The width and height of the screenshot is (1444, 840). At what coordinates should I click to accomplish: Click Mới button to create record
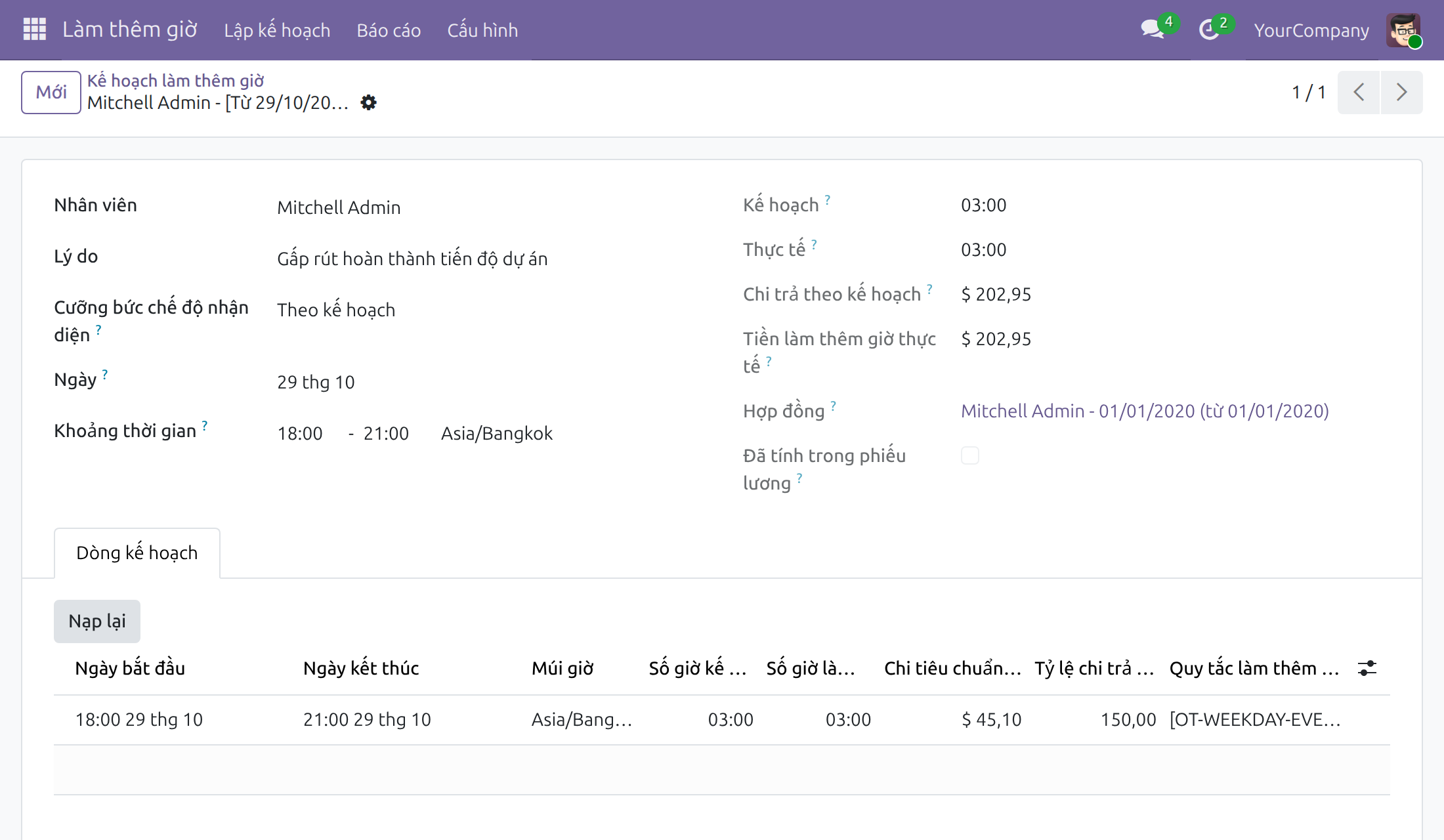coord(51,93)
